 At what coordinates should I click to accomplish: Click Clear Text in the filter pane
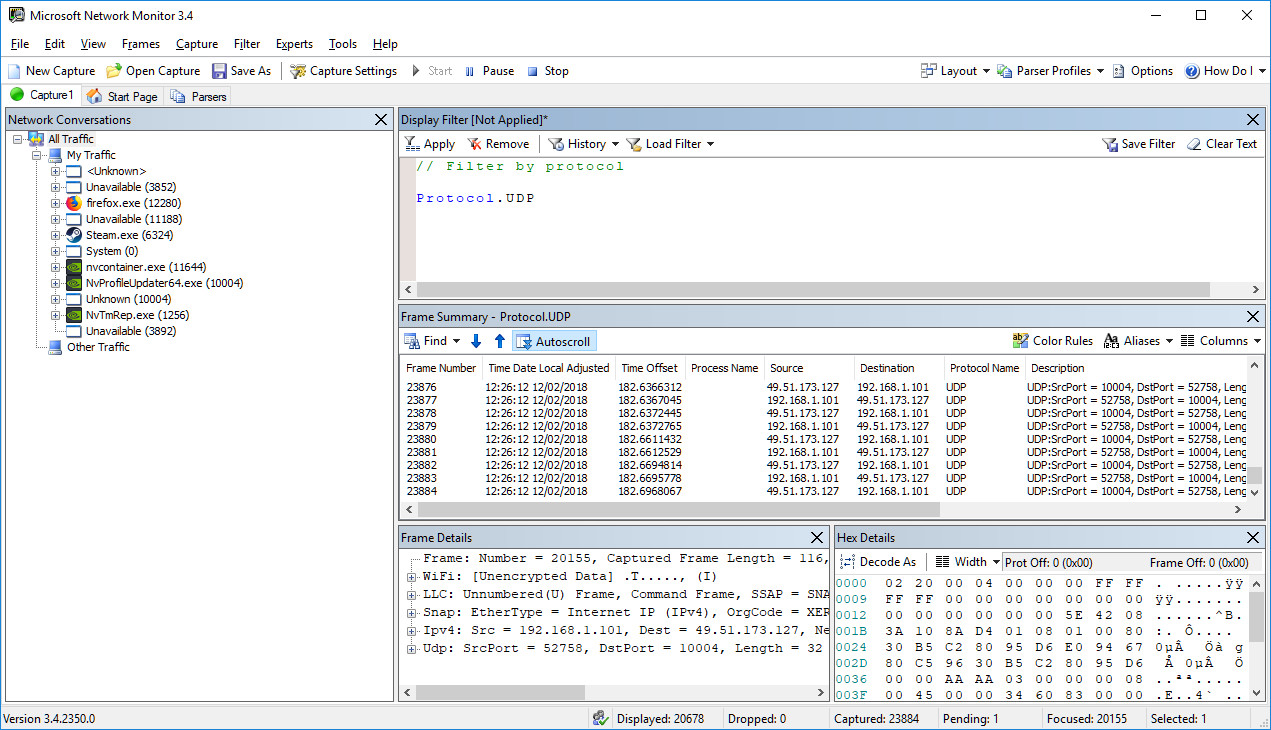pyautogui.click(x=1221, y=144)
